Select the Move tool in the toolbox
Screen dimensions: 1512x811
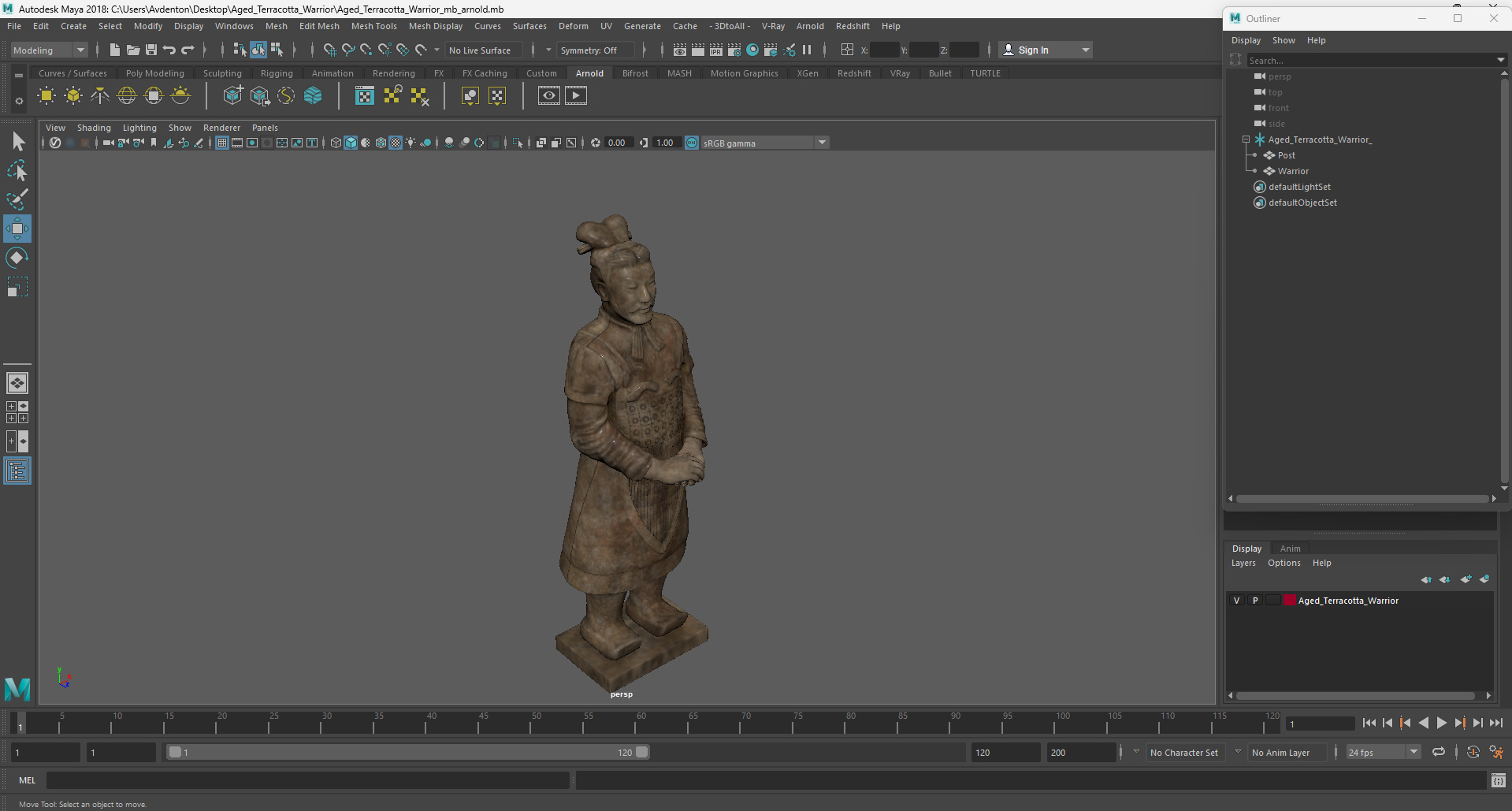pos(17,229)
